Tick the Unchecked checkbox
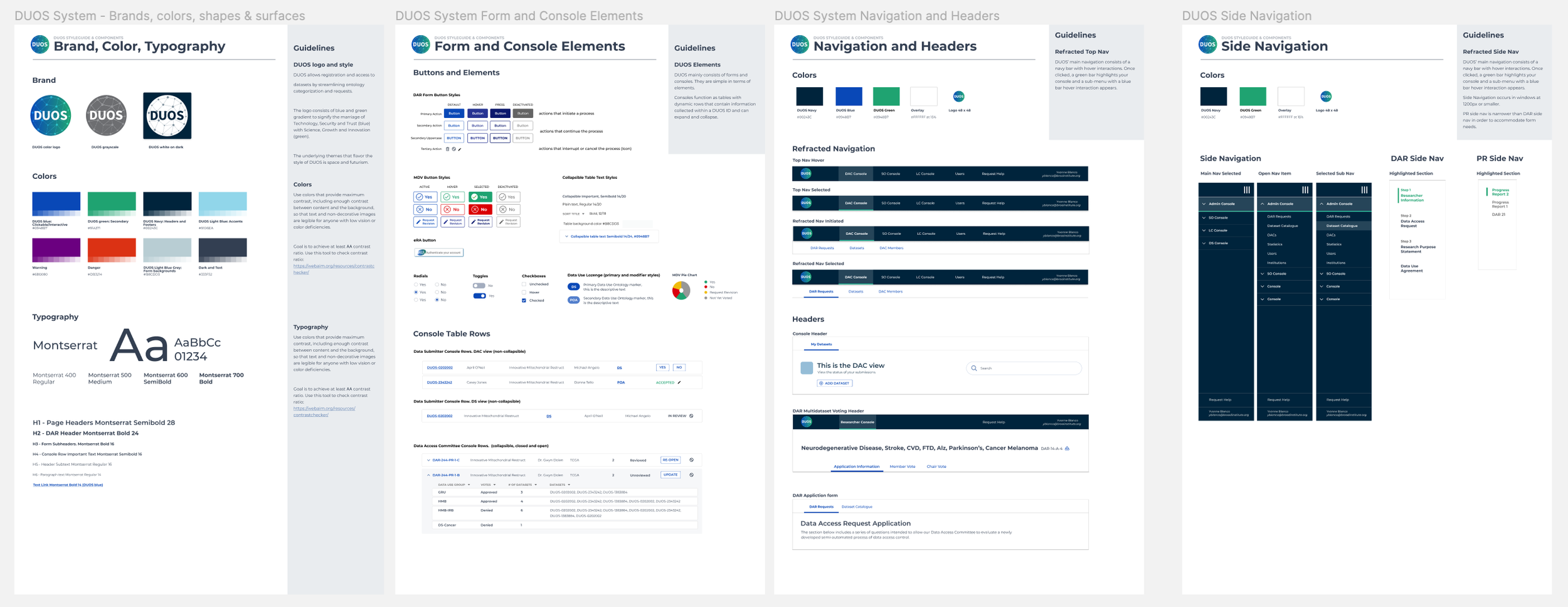The width and height of the screenshot is (1568, 607). tap(524, 284)
